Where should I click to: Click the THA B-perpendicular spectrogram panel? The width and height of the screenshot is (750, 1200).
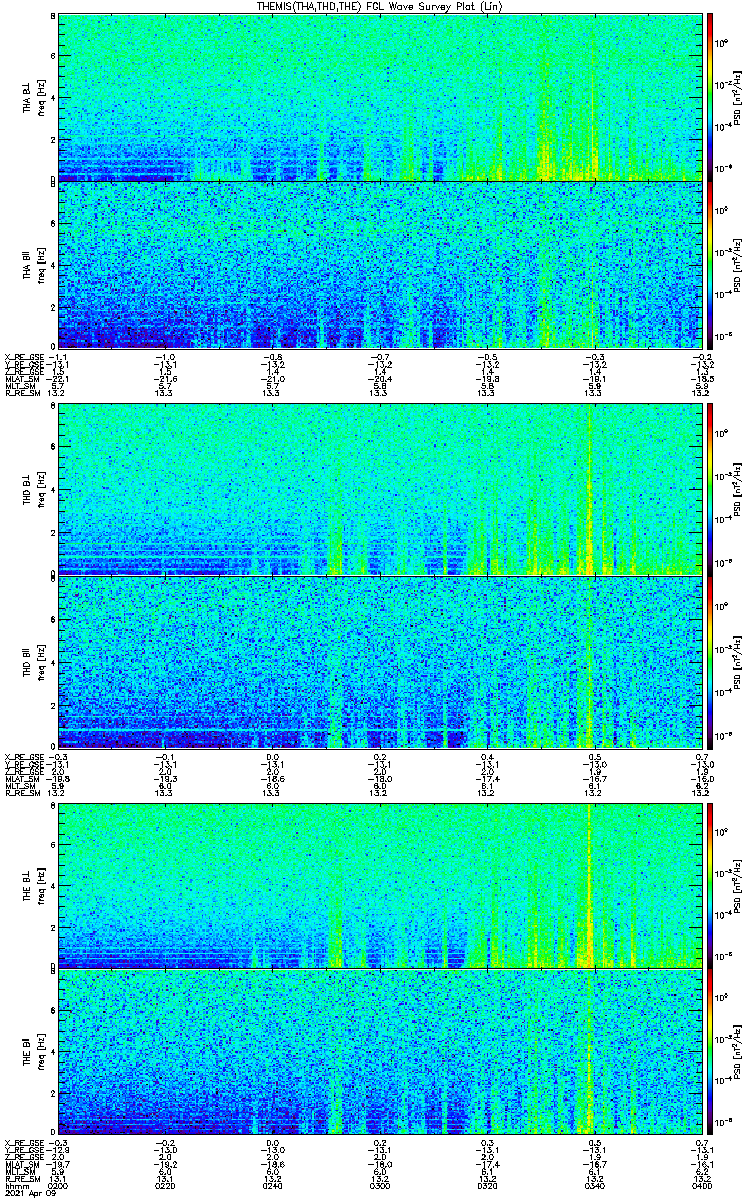[x=381, y=97]
